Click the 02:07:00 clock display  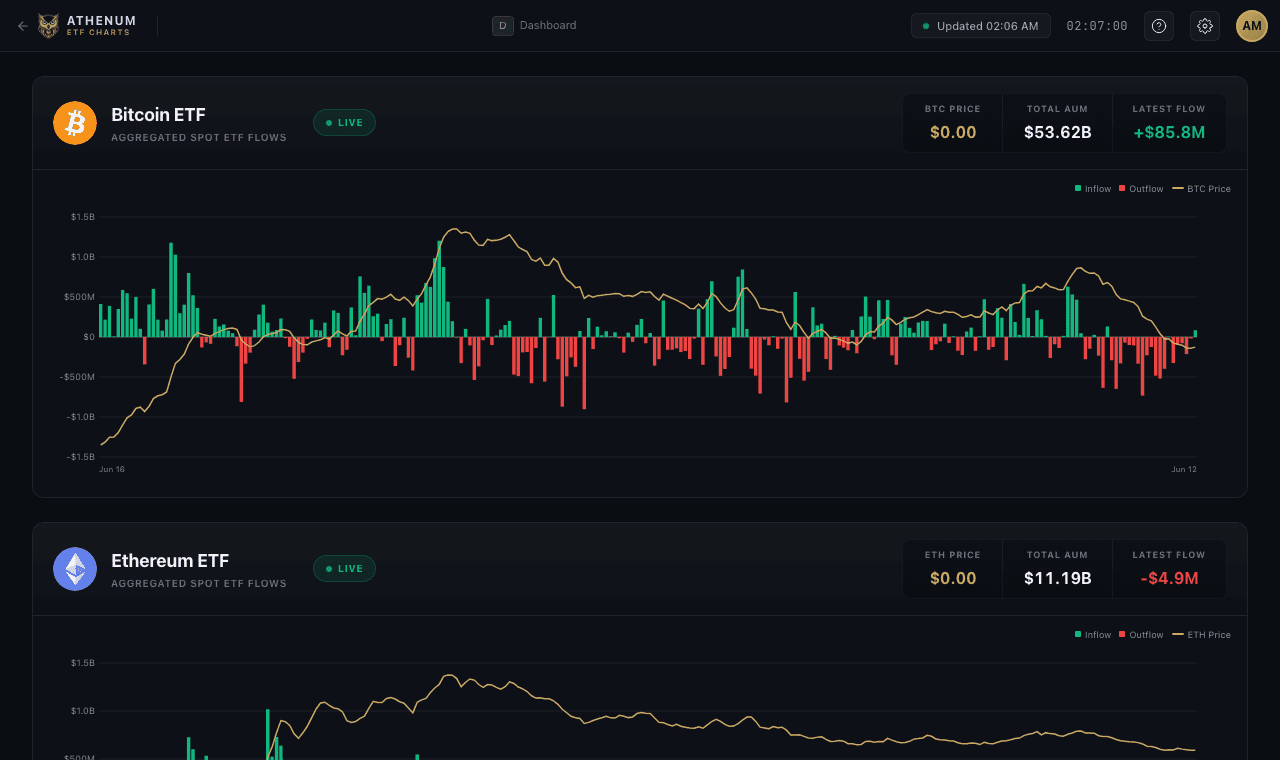pyautogui.click(x=1097, y=26)
